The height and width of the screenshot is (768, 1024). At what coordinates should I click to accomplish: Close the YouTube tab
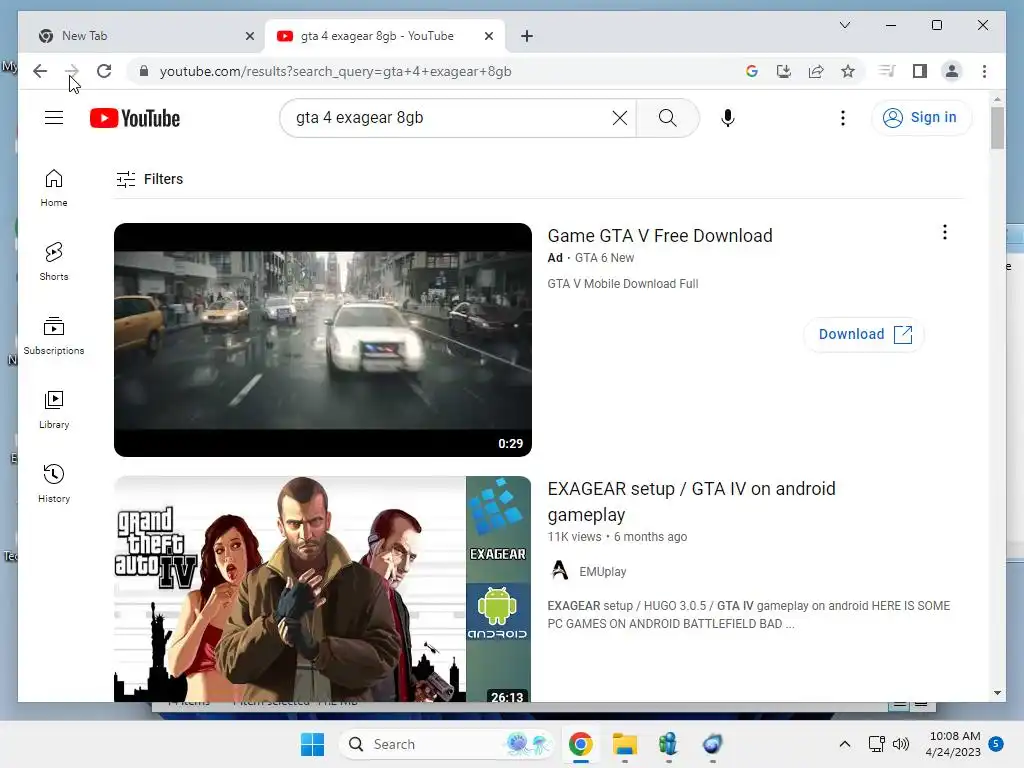coord(488,36)
